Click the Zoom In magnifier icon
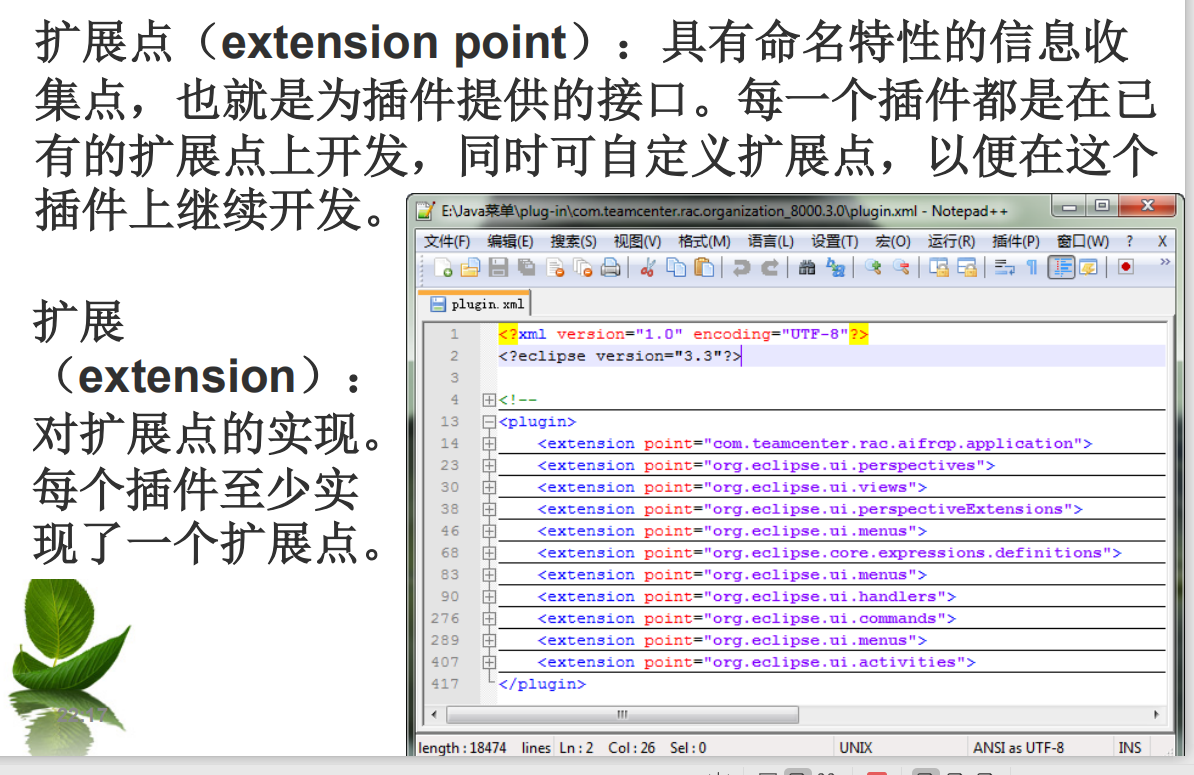1194x775 pixels. point(874,267)
